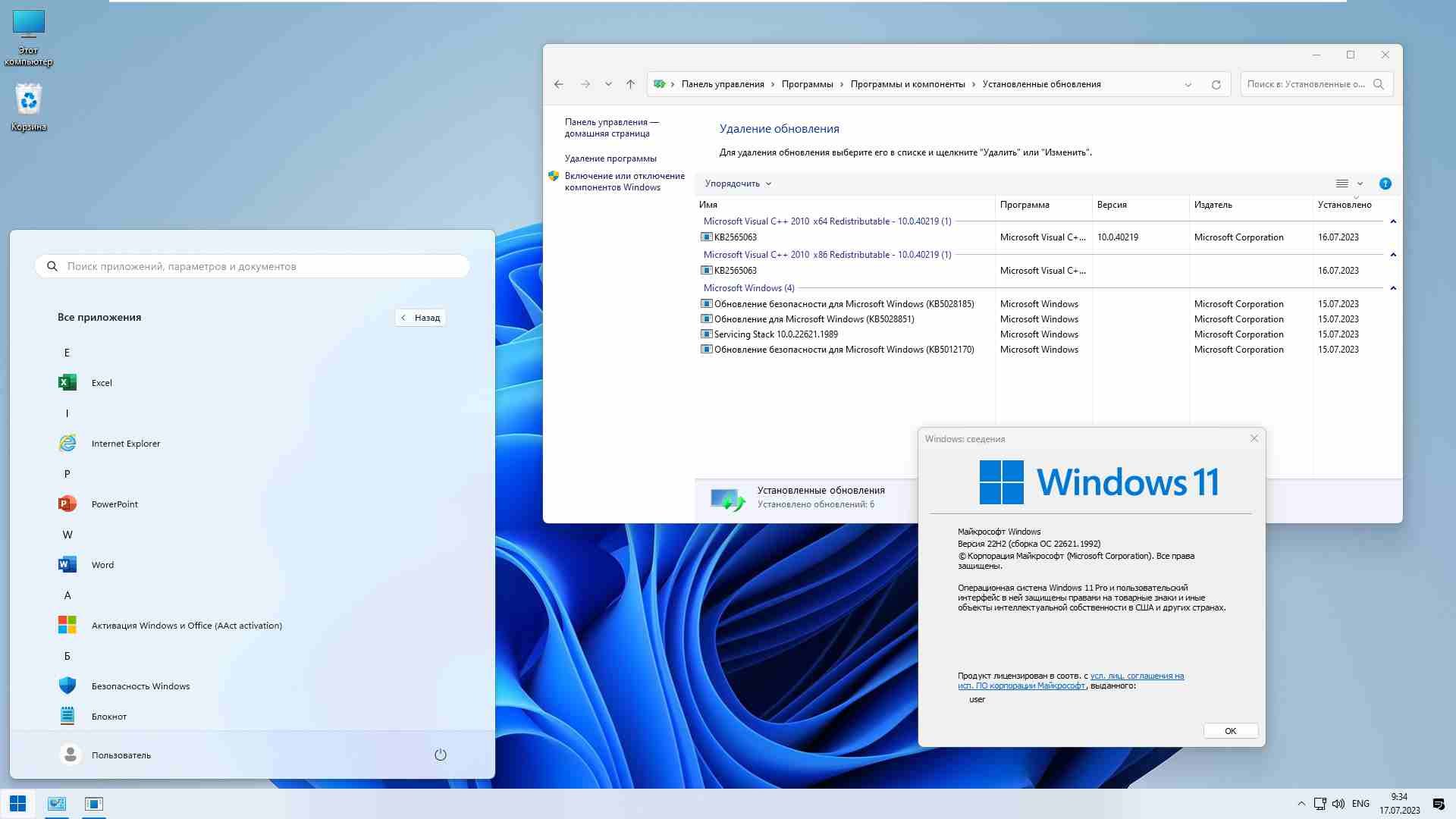Click OK in Windows сведения dialog
This screenshot has height=819, width=1456.
[1231, 731]
